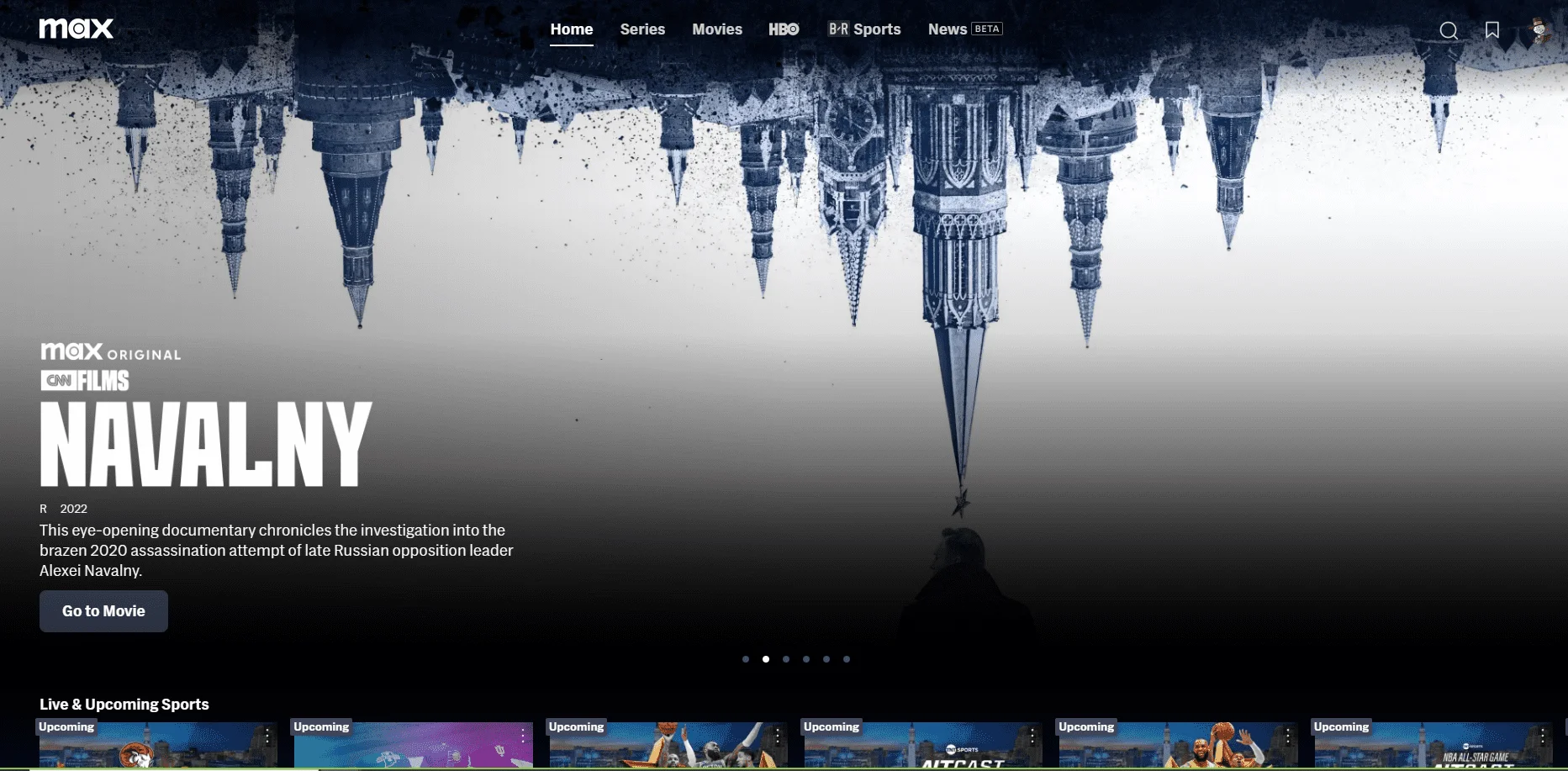1568x771 pixels.
Task: Jump to the fourth hero carousel dot
Action: 806,659
